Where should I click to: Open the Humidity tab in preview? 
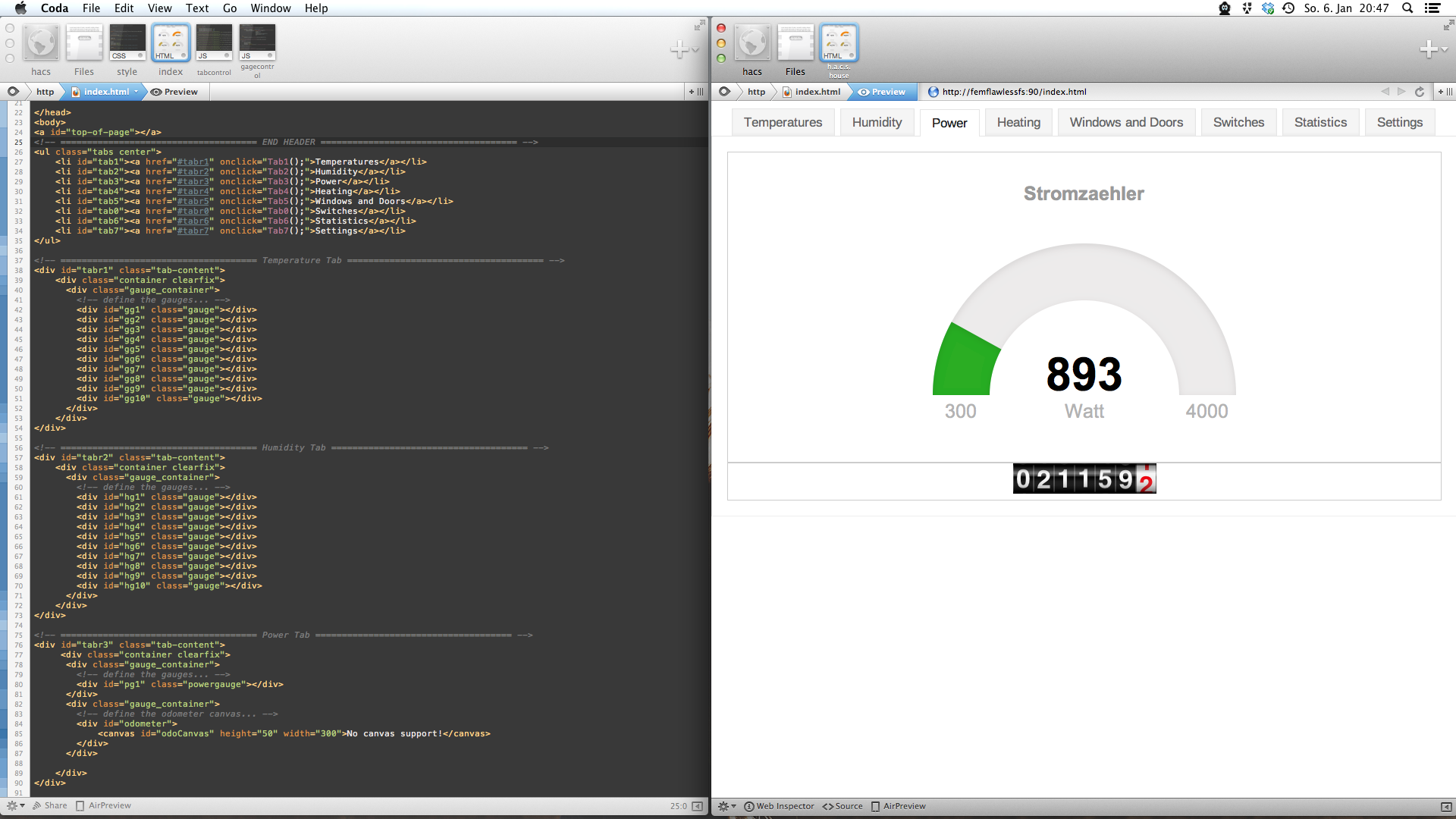point(877,122)
